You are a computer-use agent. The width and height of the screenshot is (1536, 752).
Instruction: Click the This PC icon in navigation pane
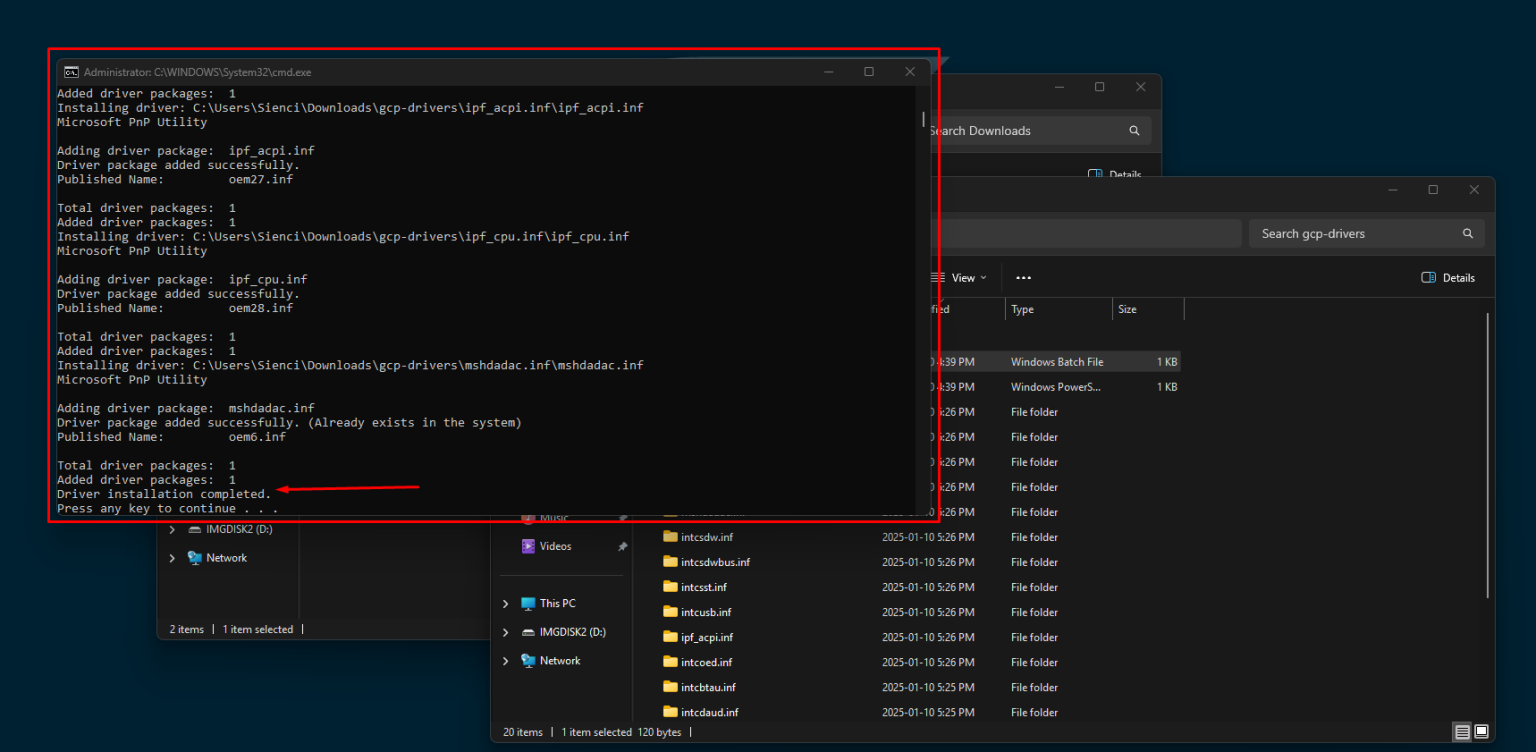(528, 603)
